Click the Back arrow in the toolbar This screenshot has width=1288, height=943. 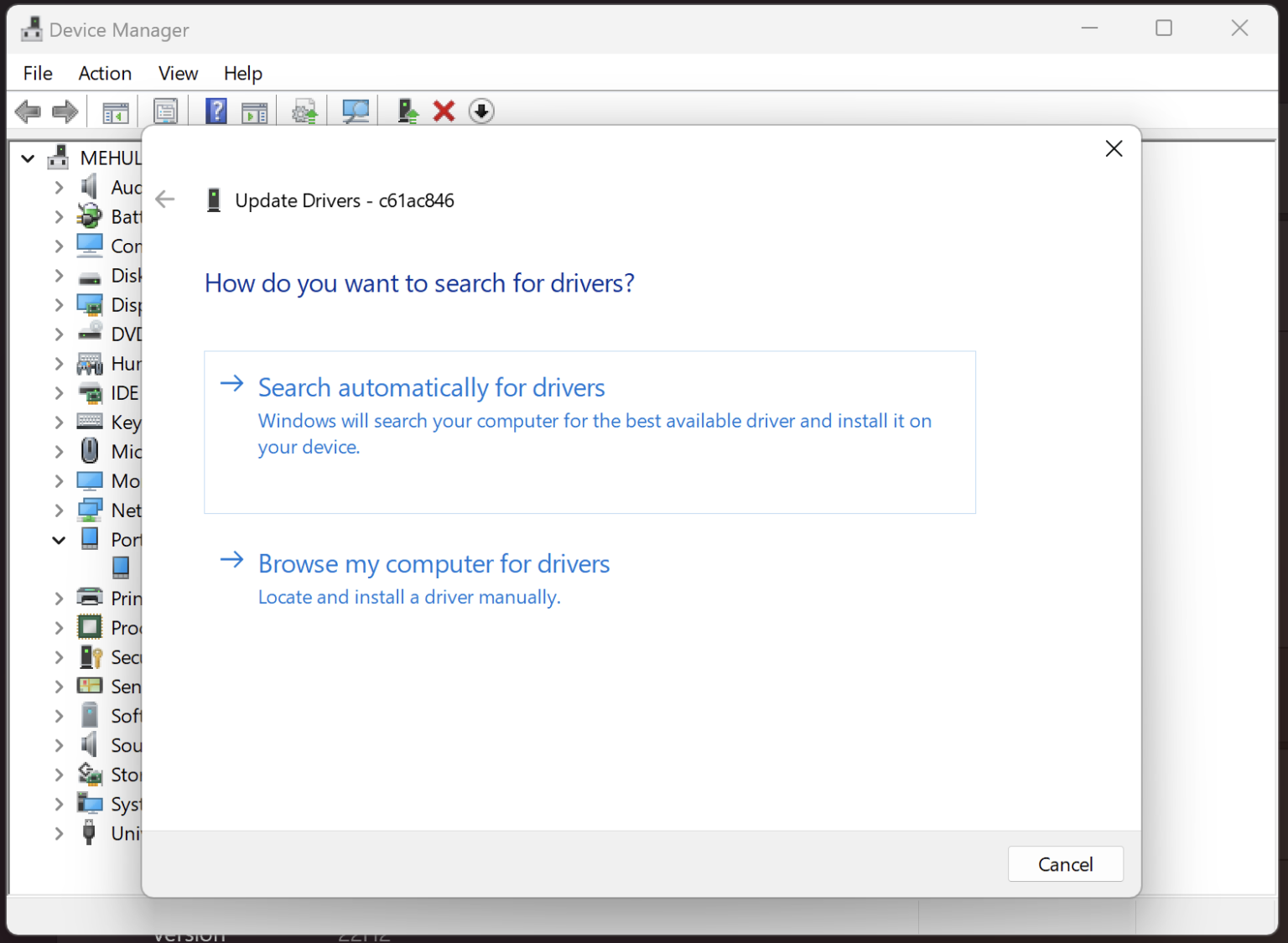28,111
